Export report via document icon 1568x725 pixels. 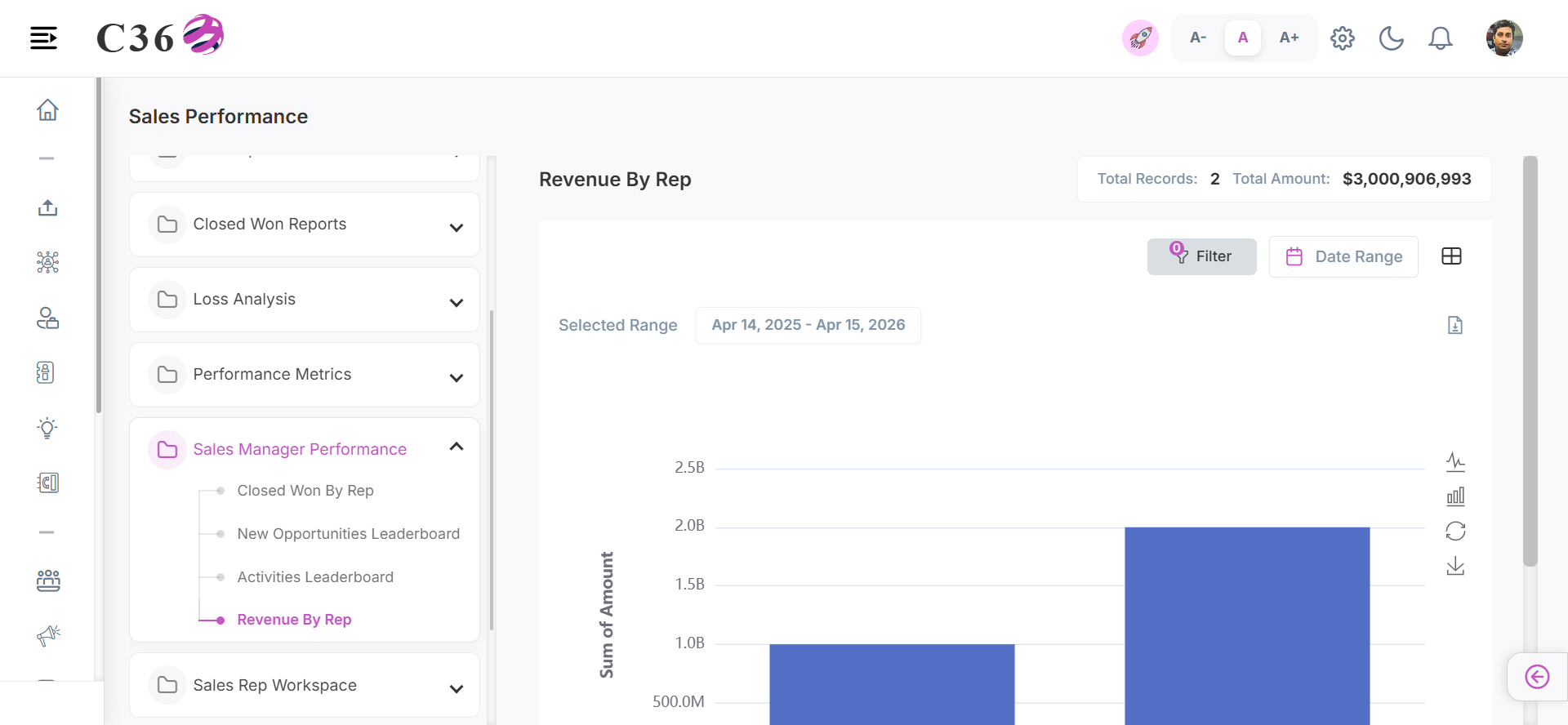coord(1455,325)
